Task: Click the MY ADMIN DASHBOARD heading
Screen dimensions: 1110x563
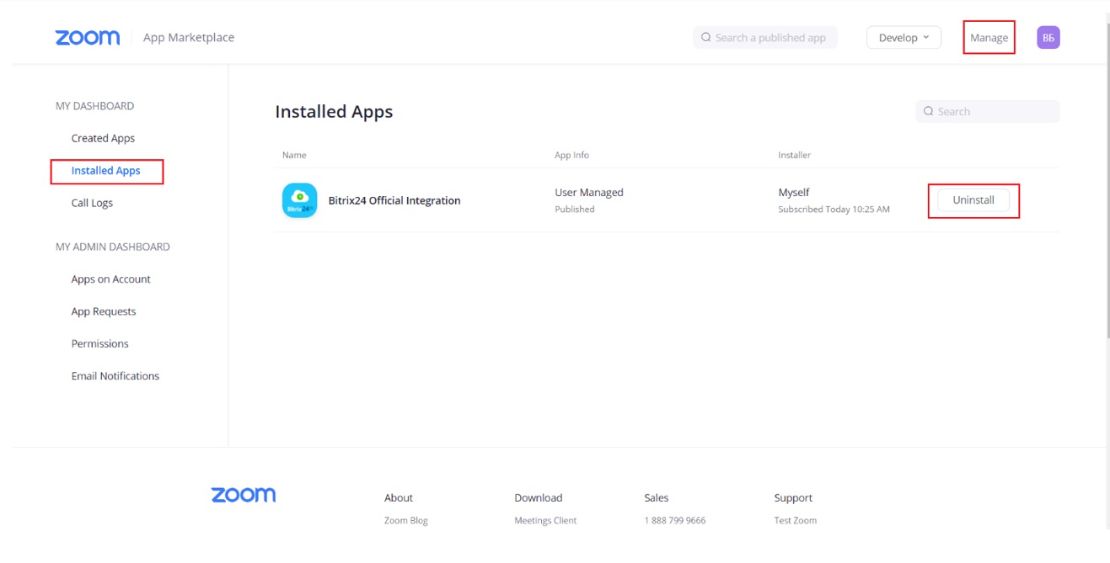Action: [113, 247]
